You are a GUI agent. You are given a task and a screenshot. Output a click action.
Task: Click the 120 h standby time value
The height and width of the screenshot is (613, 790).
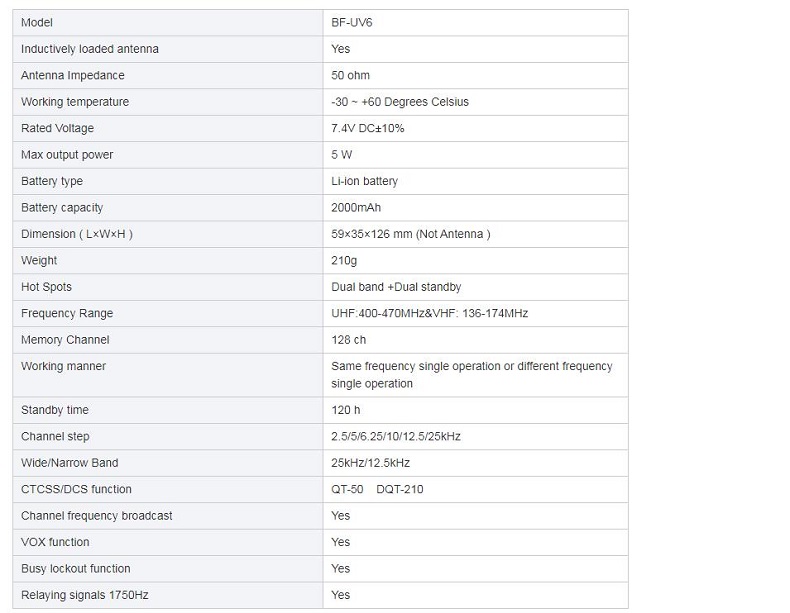pyautogui.click(x=346, y=410)
